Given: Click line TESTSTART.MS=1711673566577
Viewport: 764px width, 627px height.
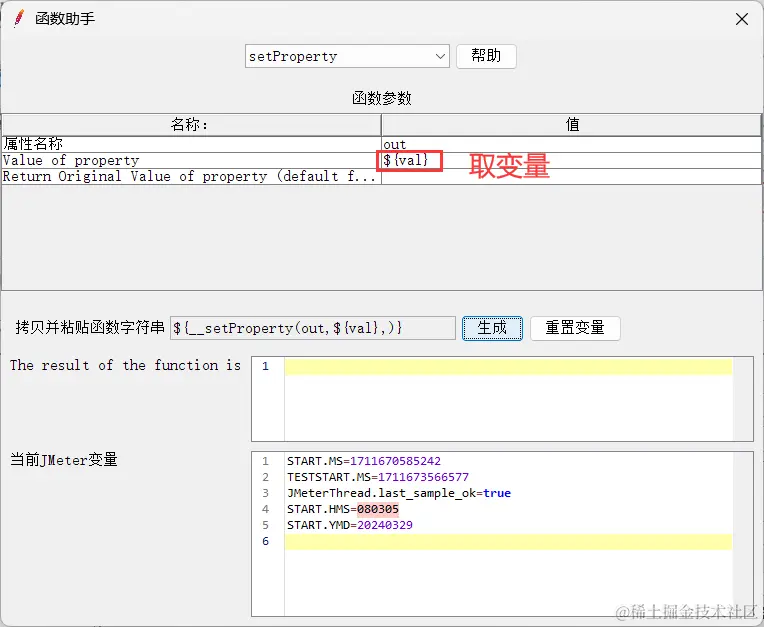Looking at the screenshot, I should pos(378,477).
